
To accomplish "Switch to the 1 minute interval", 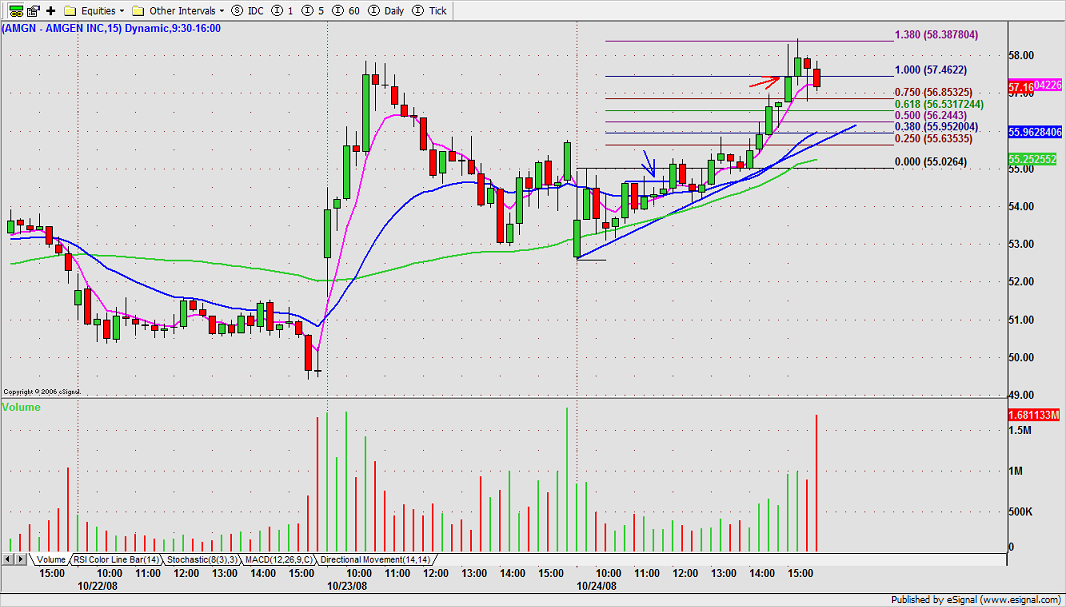I will 282,10.
